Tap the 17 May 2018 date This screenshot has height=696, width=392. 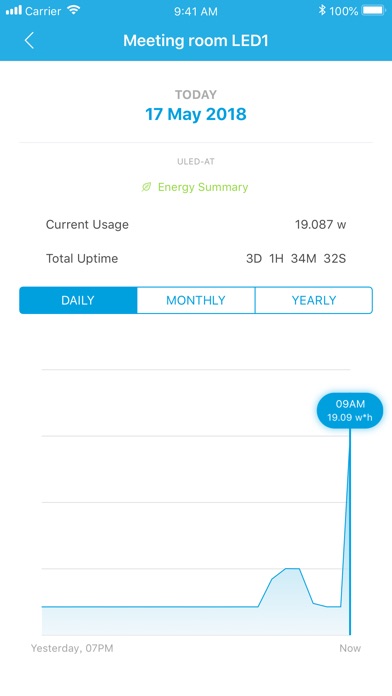[x=196, y=114]
